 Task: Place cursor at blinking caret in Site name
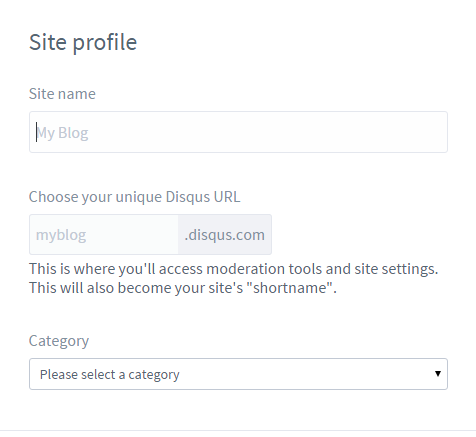(36, 132)
